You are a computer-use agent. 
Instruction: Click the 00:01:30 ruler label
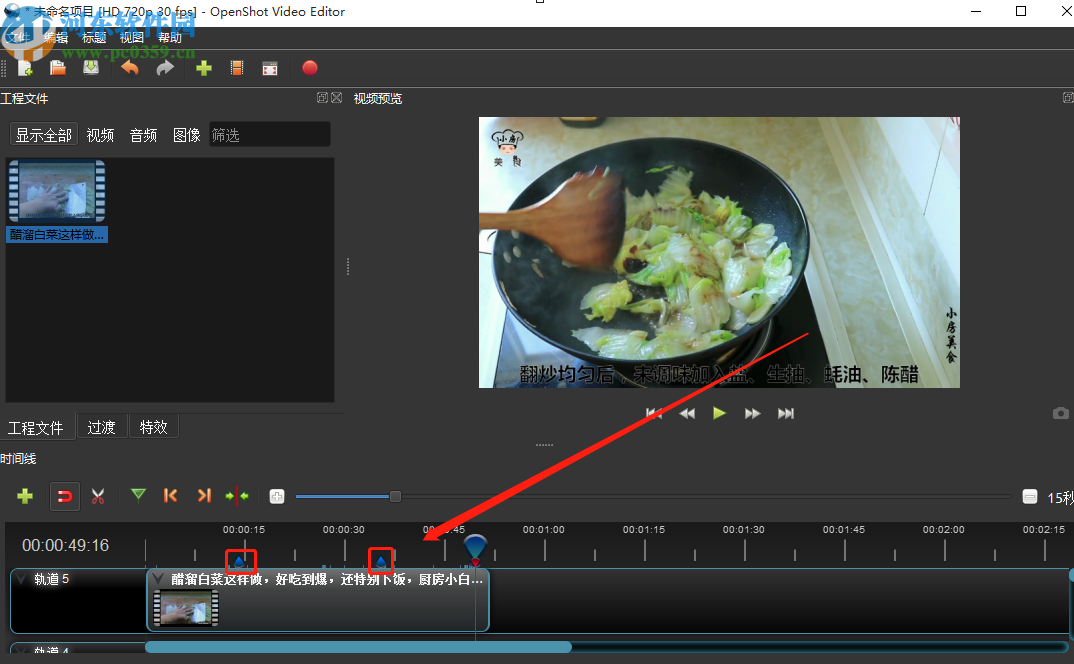[x=744, y=530]
